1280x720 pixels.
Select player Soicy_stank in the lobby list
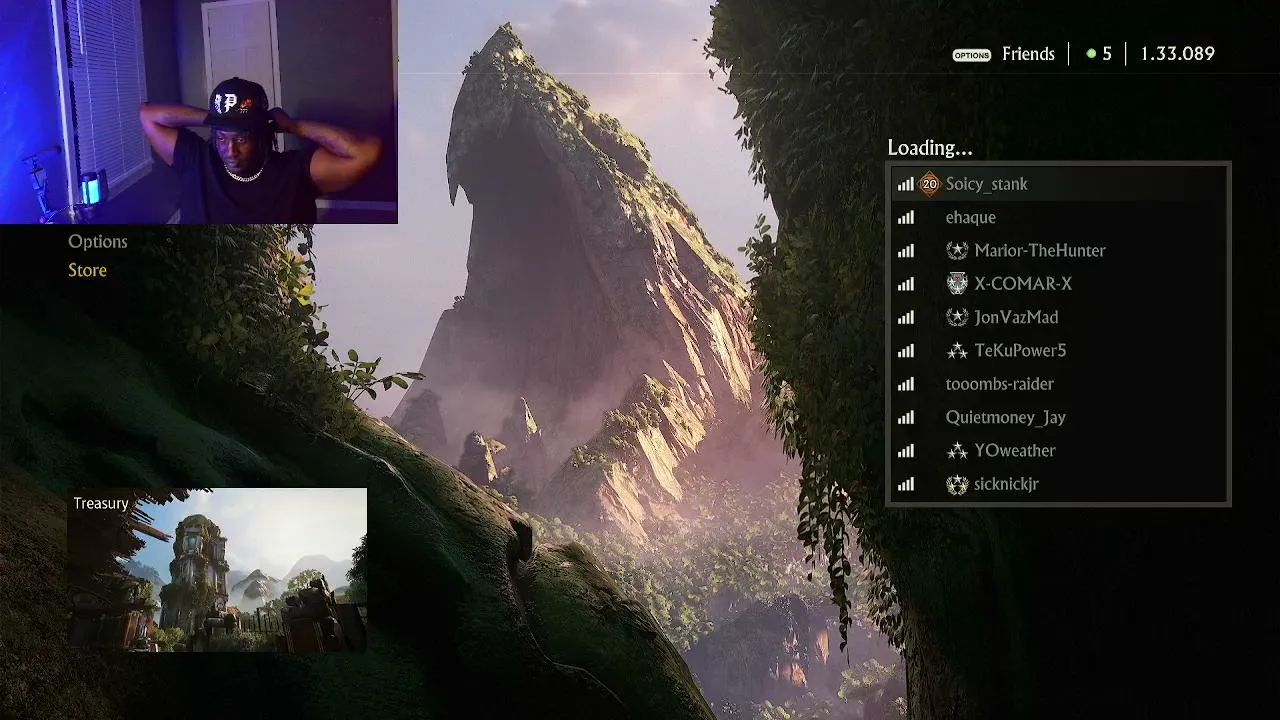point(1059,184)
